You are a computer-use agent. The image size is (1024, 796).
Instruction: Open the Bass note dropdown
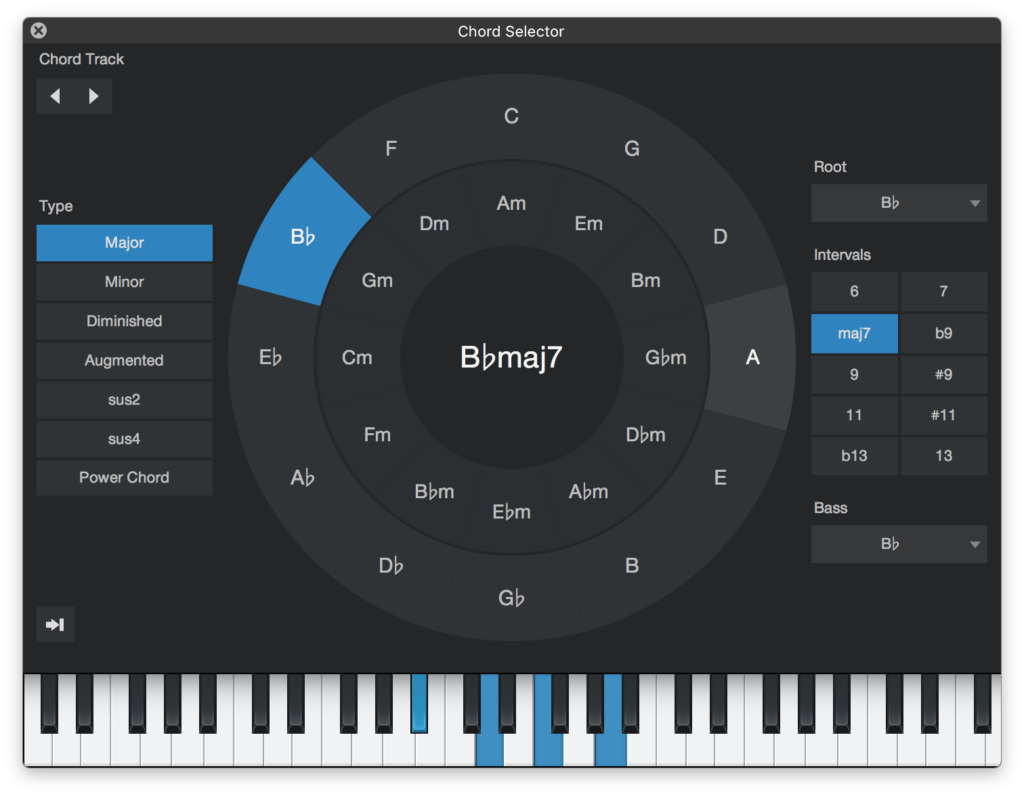pyautogui.click(x=897, y=543)
